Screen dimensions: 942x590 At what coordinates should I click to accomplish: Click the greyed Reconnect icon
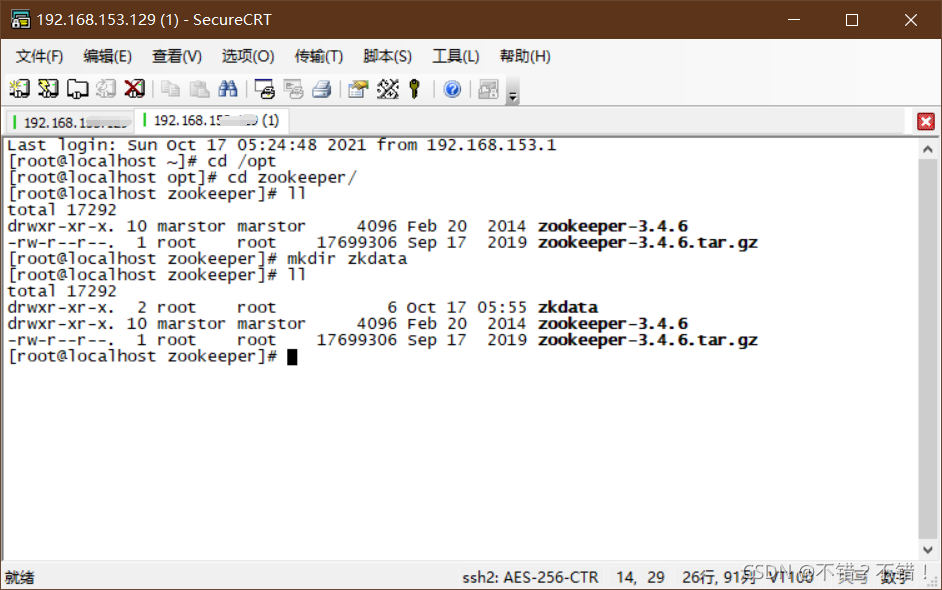coord(106,89)
